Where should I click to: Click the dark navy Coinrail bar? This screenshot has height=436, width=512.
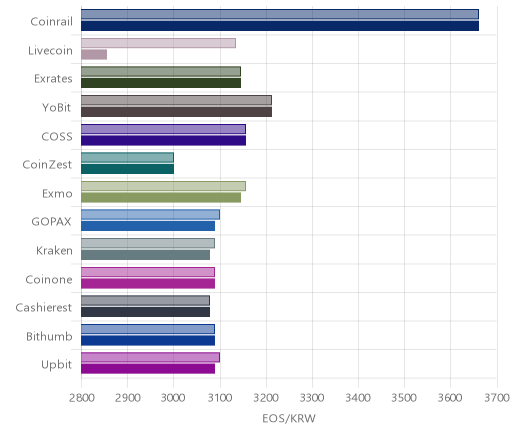point(280,26)
